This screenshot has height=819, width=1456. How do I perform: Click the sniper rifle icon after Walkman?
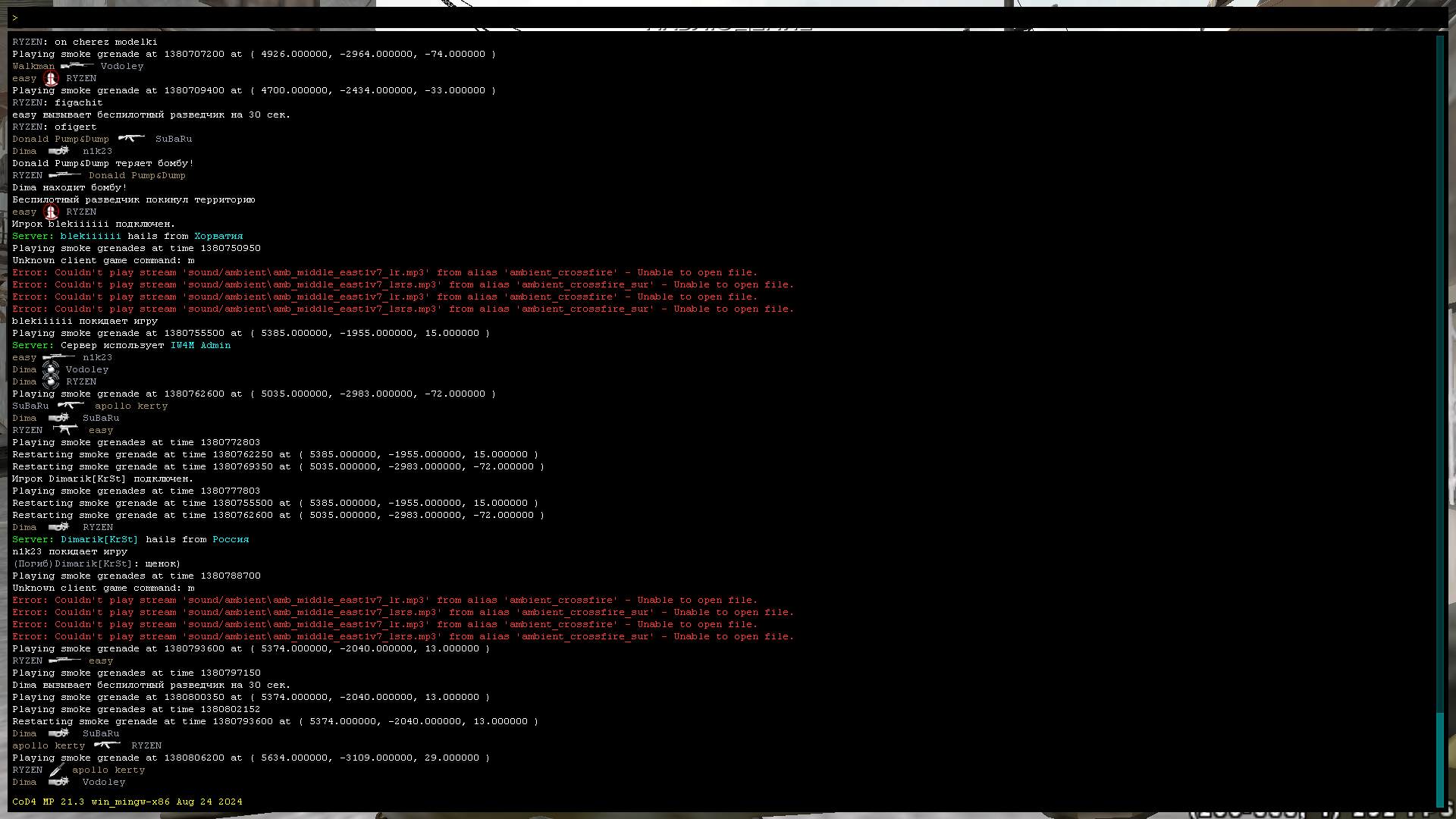click(77, 66)
